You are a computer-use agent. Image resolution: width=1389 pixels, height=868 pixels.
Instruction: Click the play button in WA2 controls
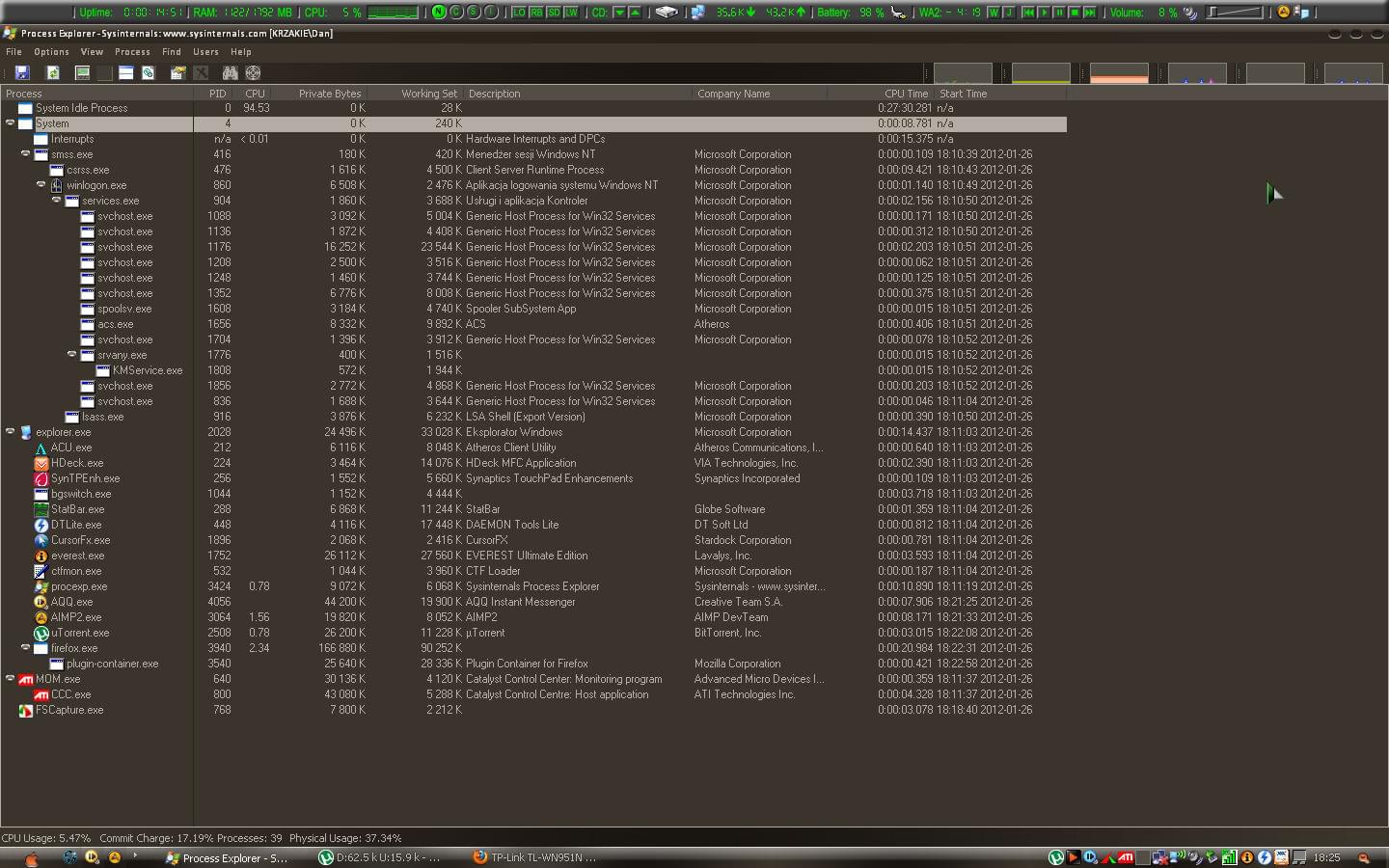pos(1043,13)
